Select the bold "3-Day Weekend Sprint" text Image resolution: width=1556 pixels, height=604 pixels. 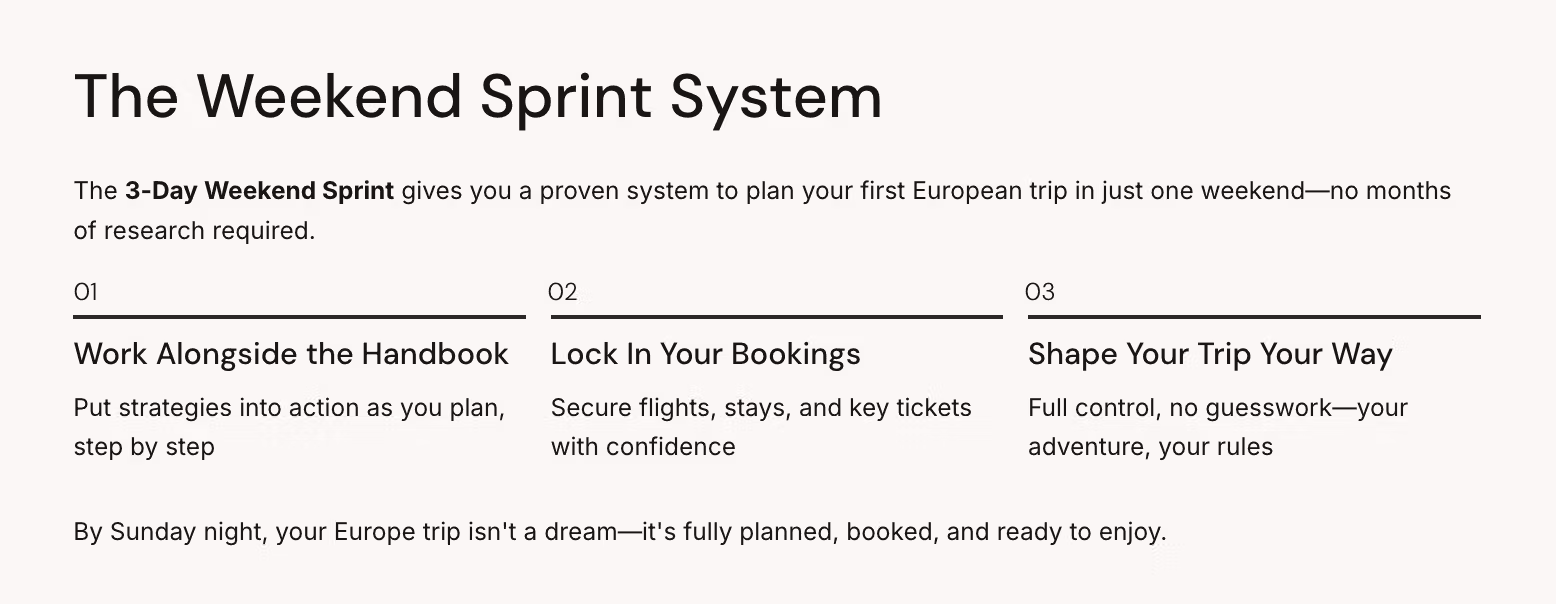point(259,191)
